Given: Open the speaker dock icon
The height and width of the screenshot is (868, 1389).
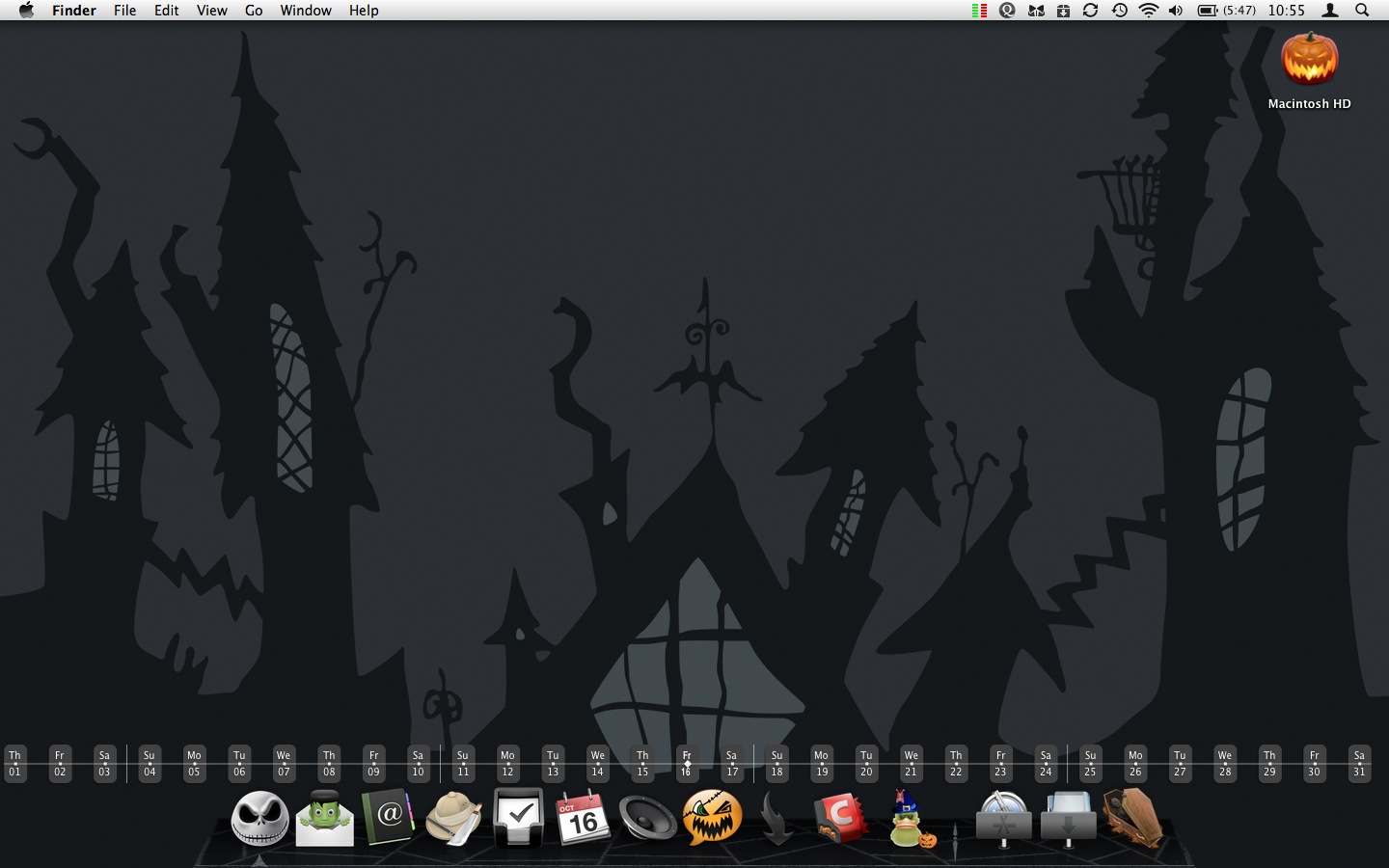Looking at the screenshot, I should click(647, 819).
